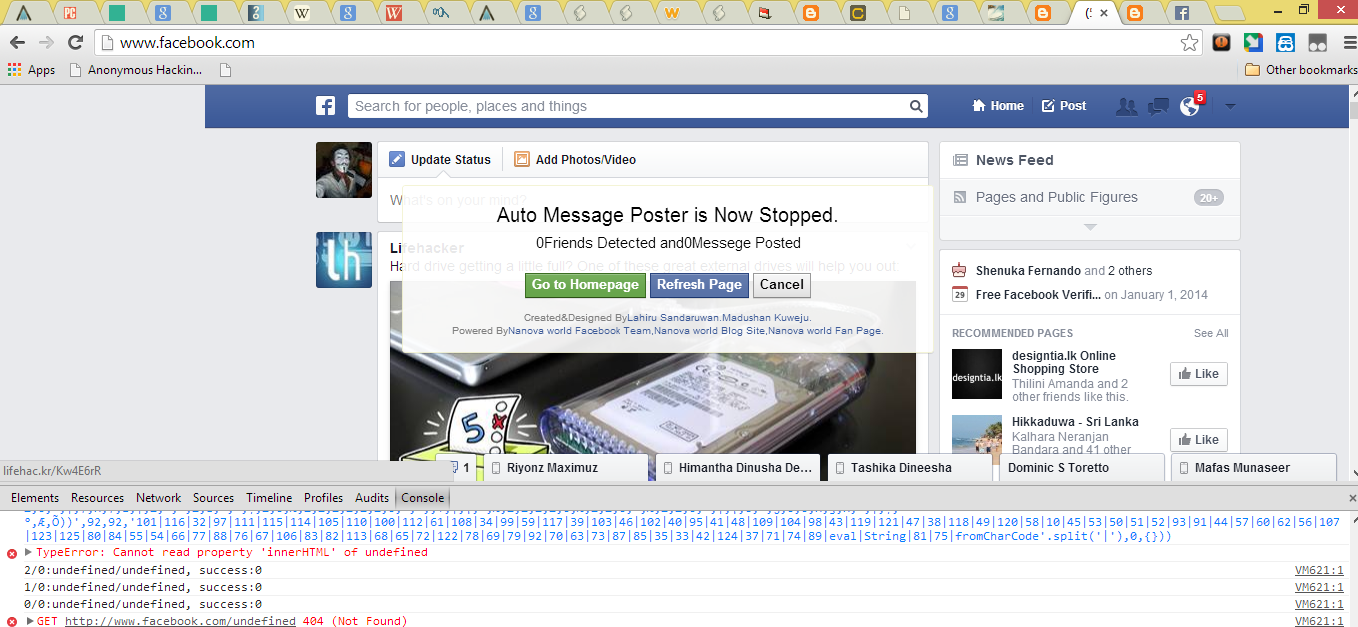Open the Tashika Dineesha chat tab
This screenshot has width=1358, height=627.
click(908, 468)
